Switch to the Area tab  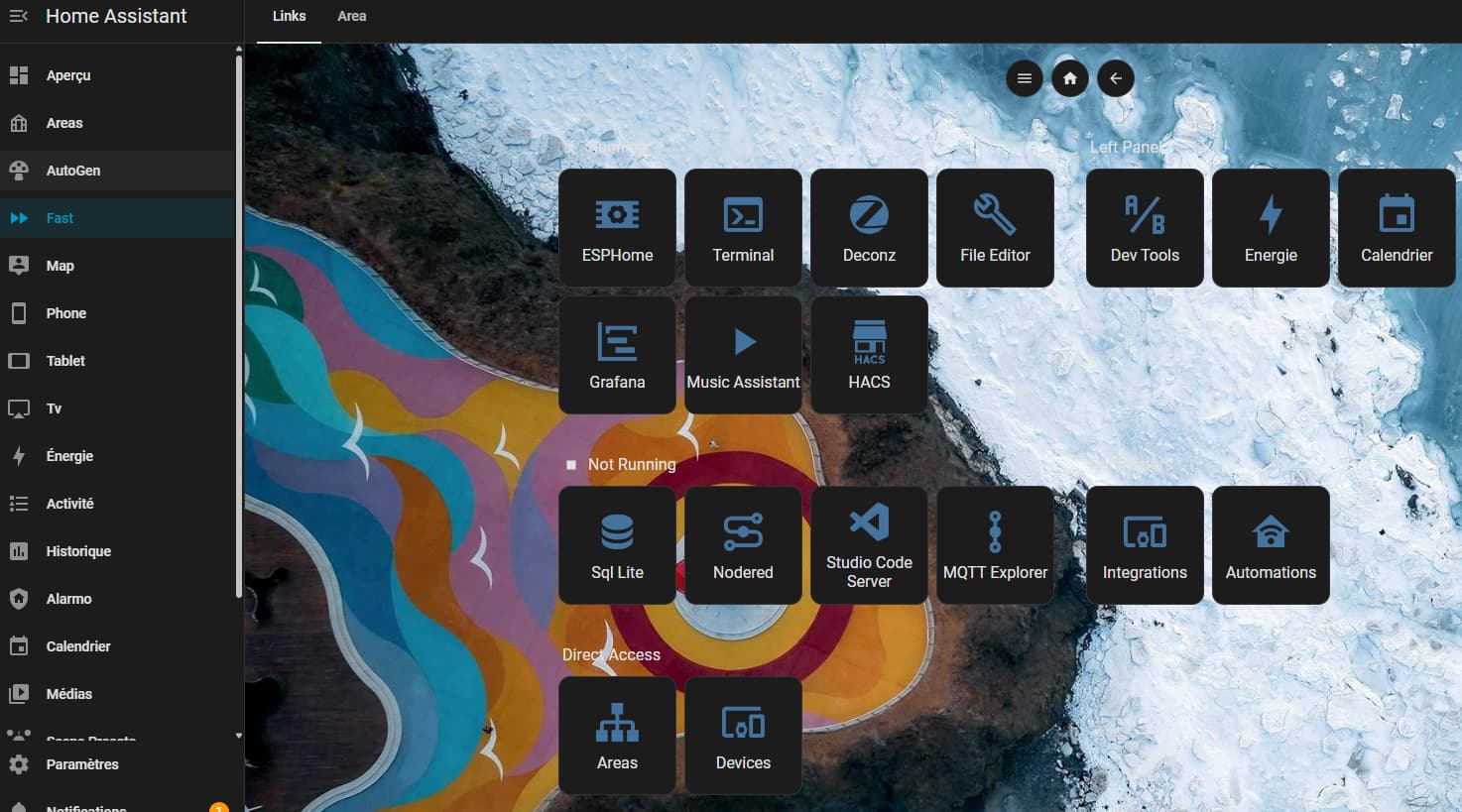(x=351, y=16)
